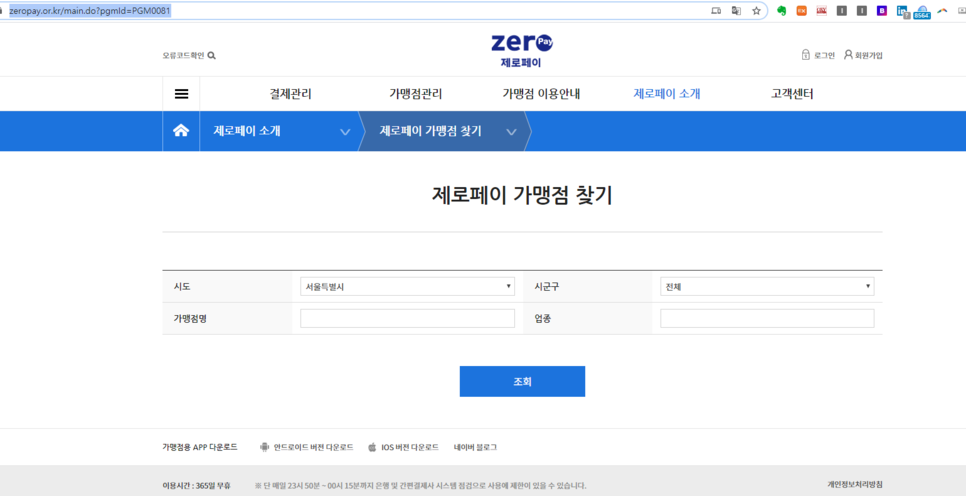Viewport: 966px width, 496px height.
Task: Click the 가맹점명 input field
Action: tap(407, 319)
